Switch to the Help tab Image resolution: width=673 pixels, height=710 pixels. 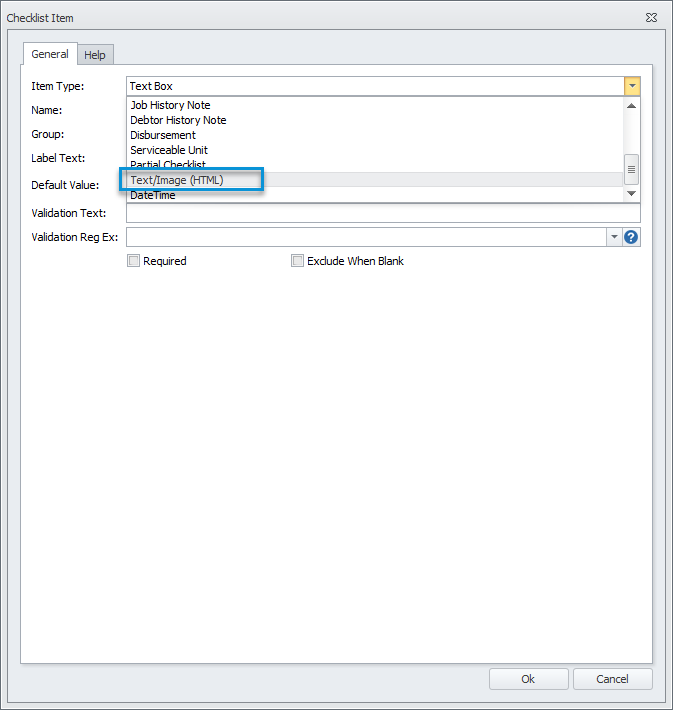[95, 55]
